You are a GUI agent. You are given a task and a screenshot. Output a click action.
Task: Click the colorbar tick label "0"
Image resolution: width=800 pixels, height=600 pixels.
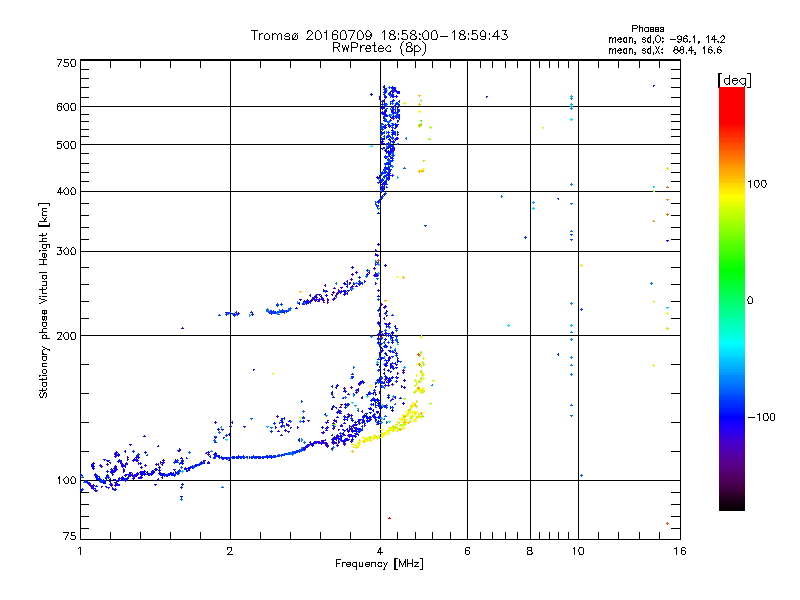coord(750,300)
